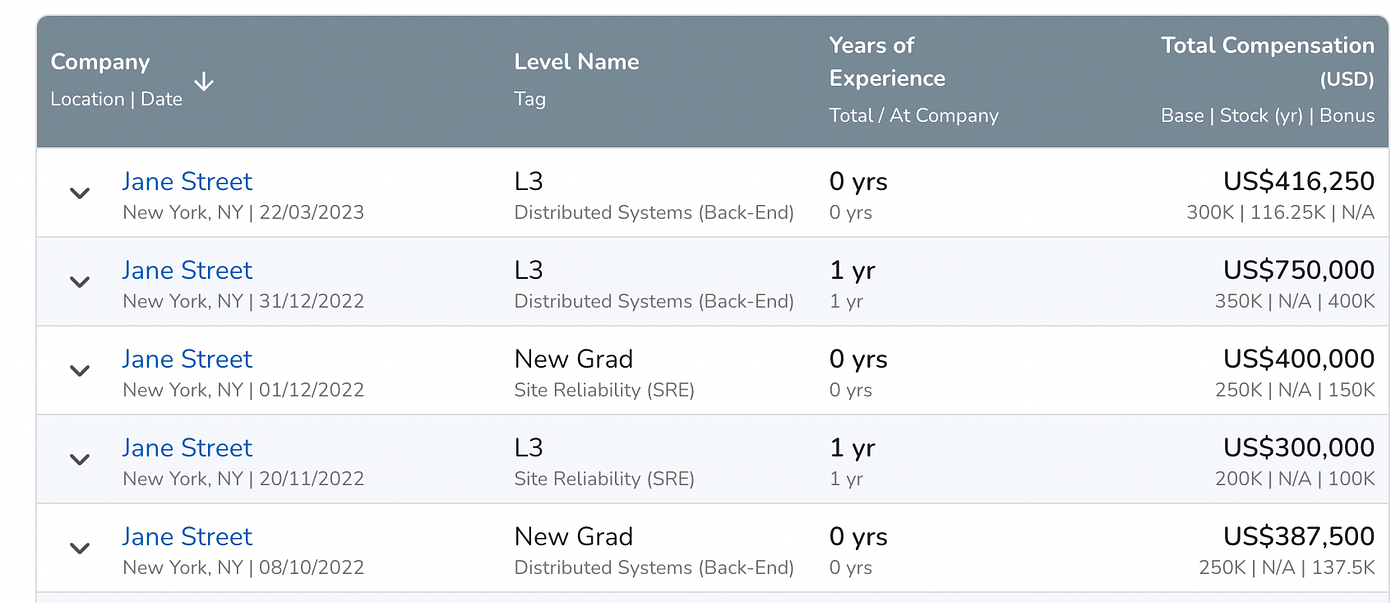Expand the 31/12/2022 compensation row
The height and width of the screenshot is (603, 1400).
(79, 282)
